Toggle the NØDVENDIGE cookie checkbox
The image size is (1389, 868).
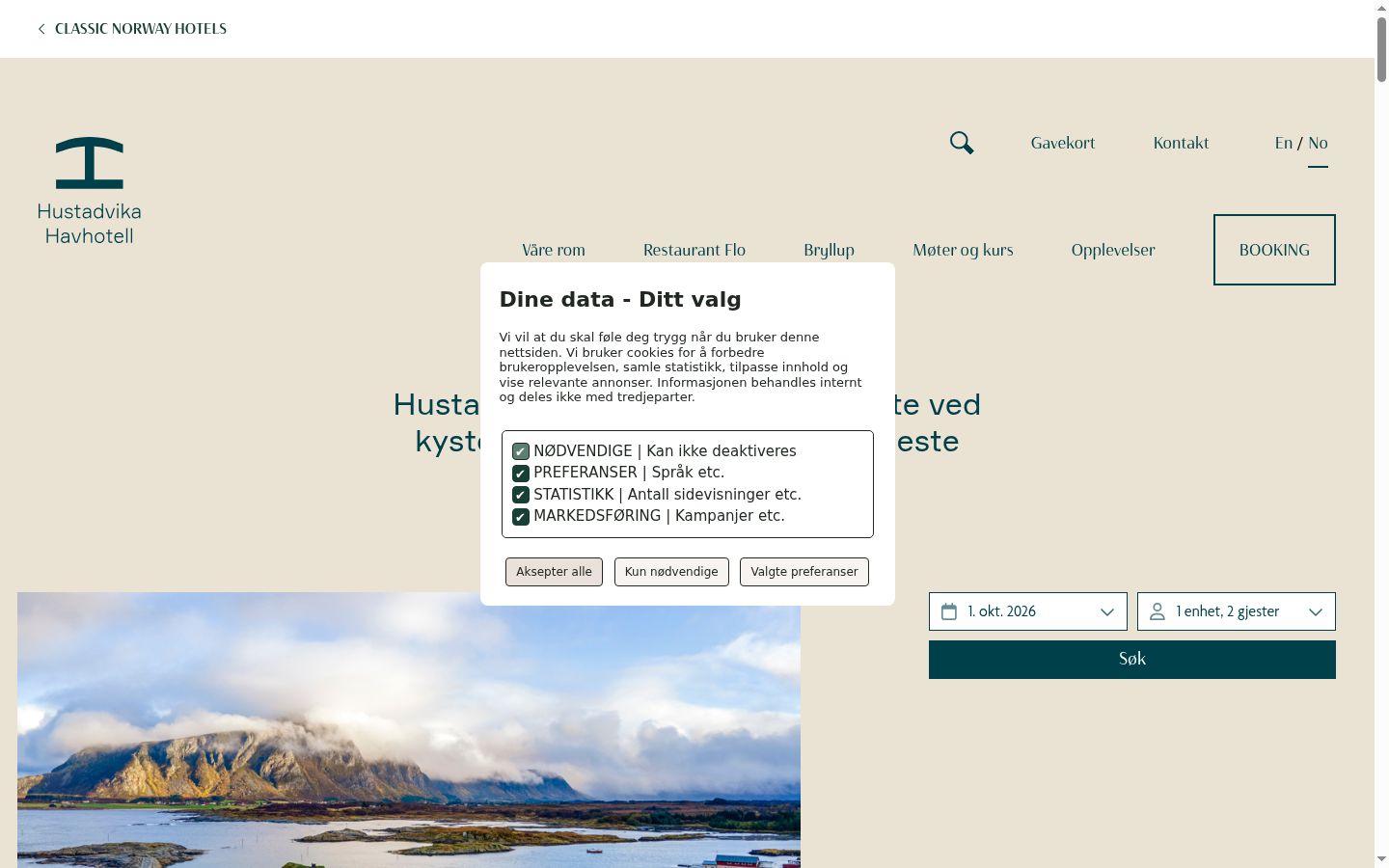(x=521, y=451)
